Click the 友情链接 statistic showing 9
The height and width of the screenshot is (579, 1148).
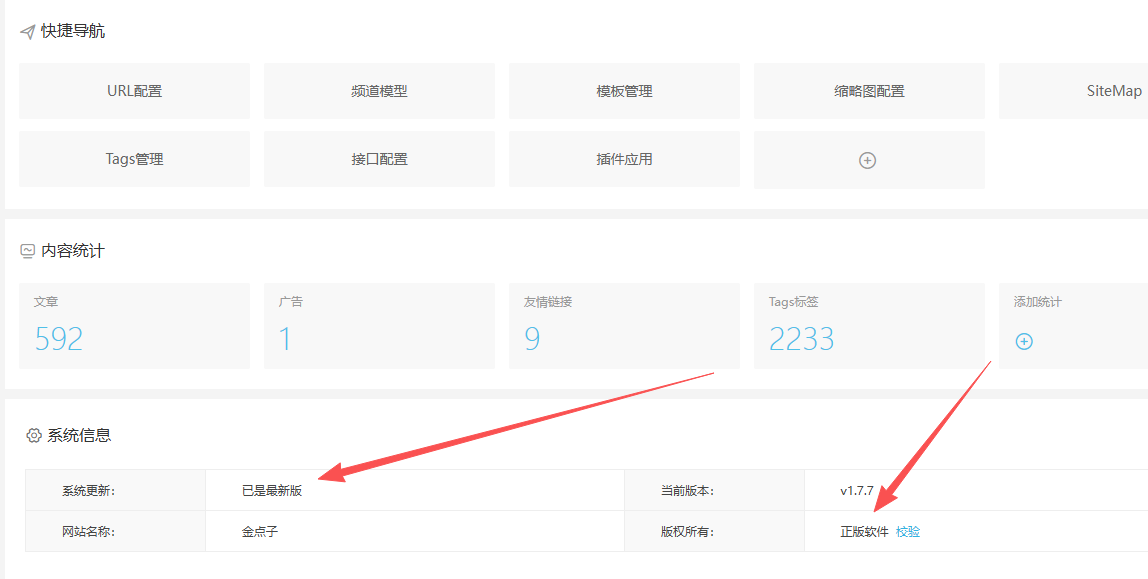click(531, 339)
